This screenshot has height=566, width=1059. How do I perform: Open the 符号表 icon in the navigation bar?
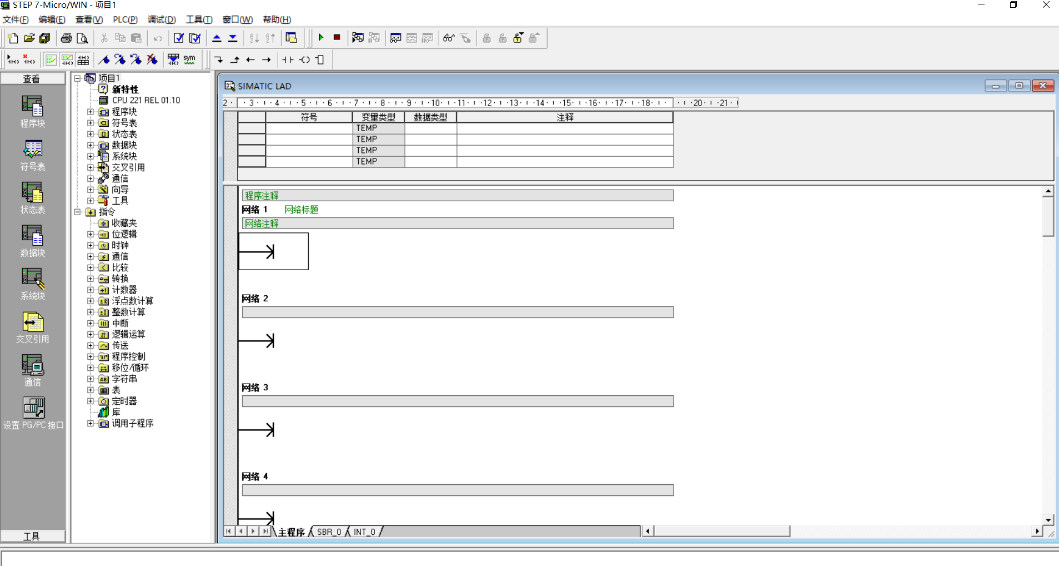(x=33, y=154)
